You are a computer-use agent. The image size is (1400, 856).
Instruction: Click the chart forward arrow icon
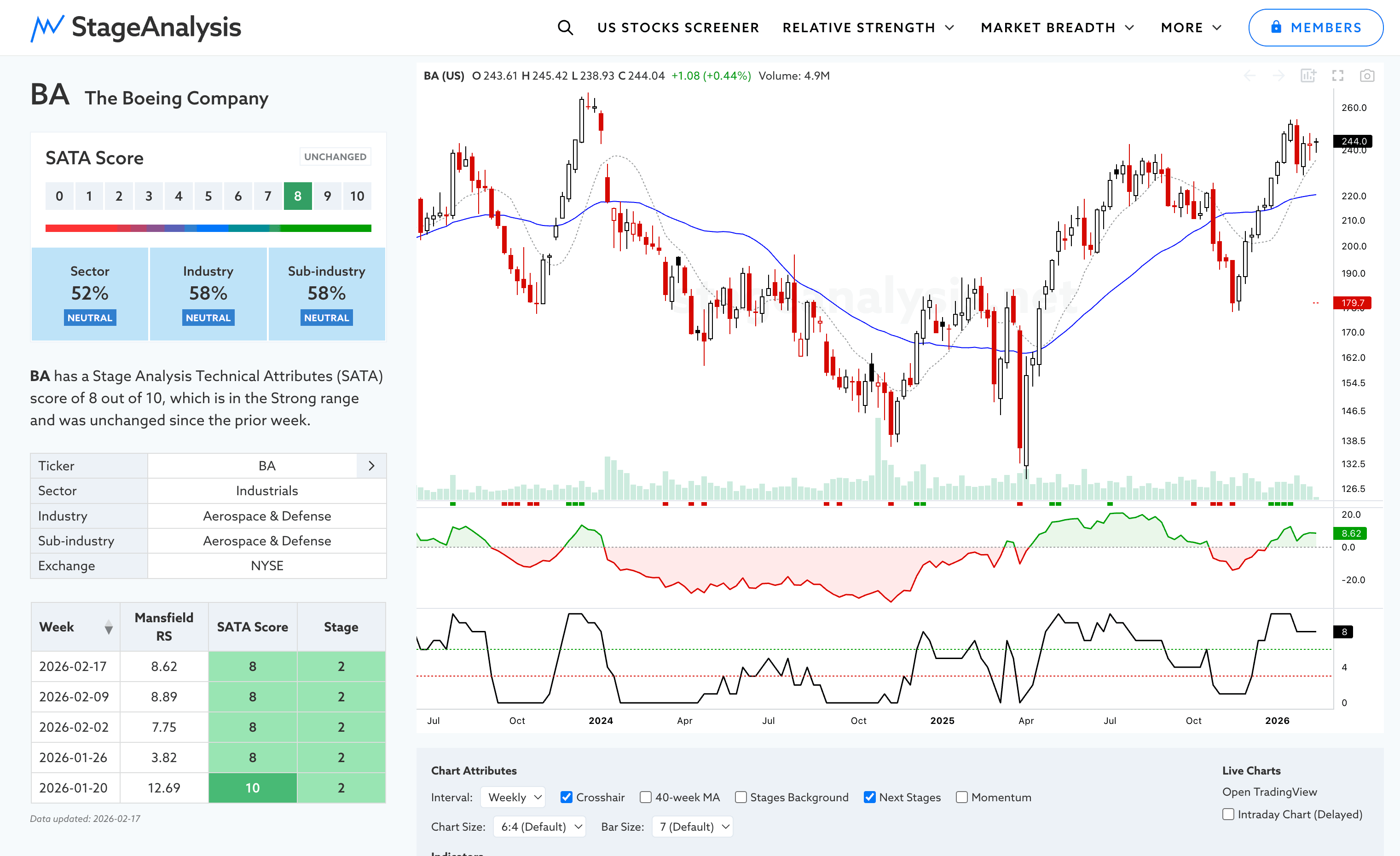tap(1279, 75)
